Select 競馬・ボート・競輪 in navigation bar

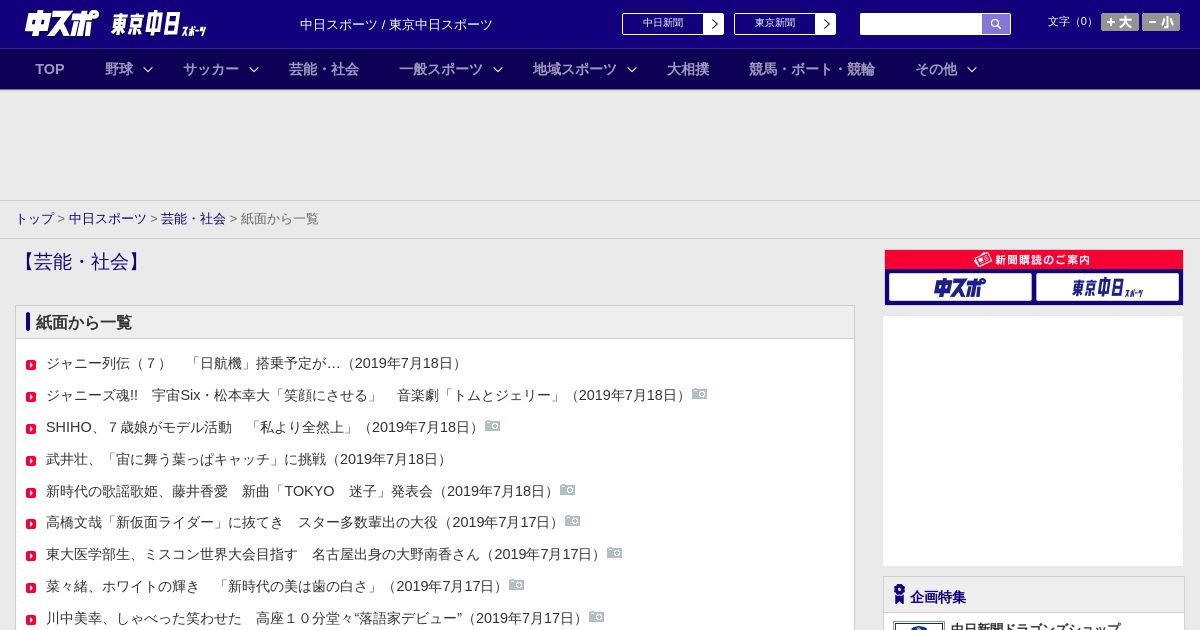pos(812,69)
